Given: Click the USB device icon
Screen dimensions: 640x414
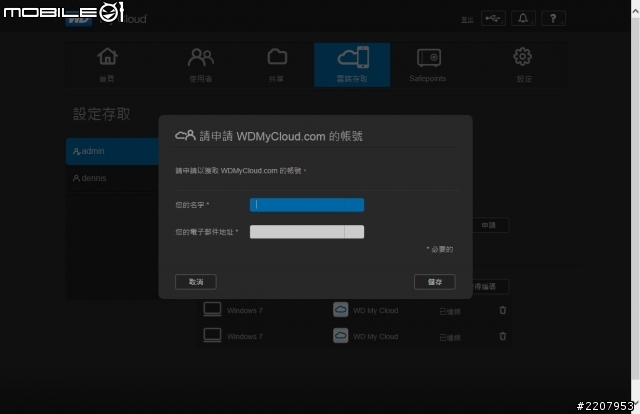Looking at the screenshot, I should pyautogui.click(x=493, y=18).
